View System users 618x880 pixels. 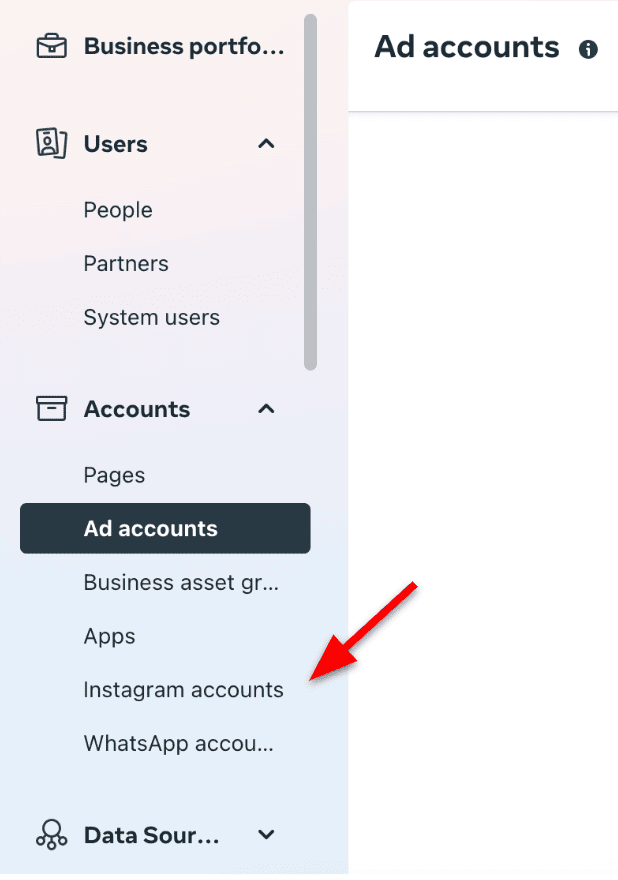(151, 317)
